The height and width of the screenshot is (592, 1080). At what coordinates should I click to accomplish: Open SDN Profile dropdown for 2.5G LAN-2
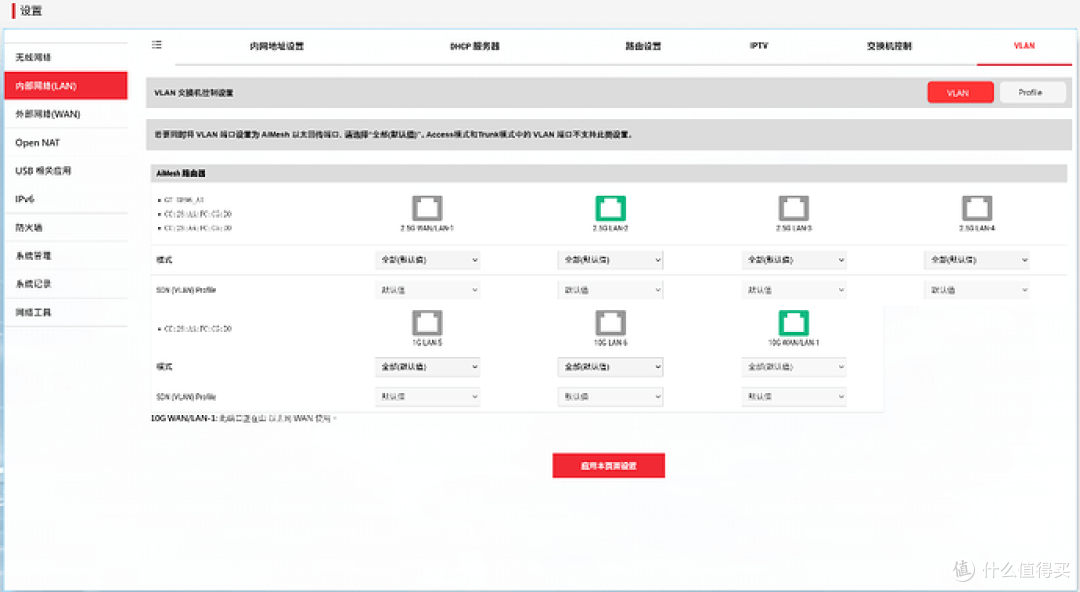point(610,290)
